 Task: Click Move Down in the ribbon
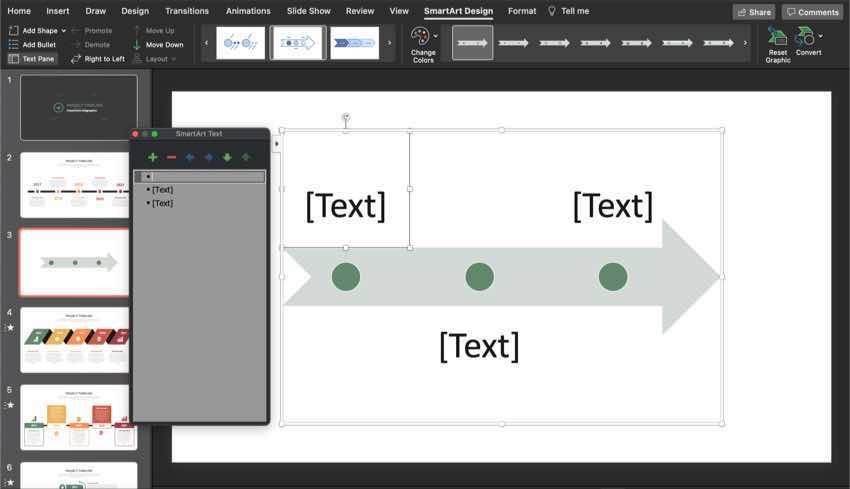[x=158, y=45]
